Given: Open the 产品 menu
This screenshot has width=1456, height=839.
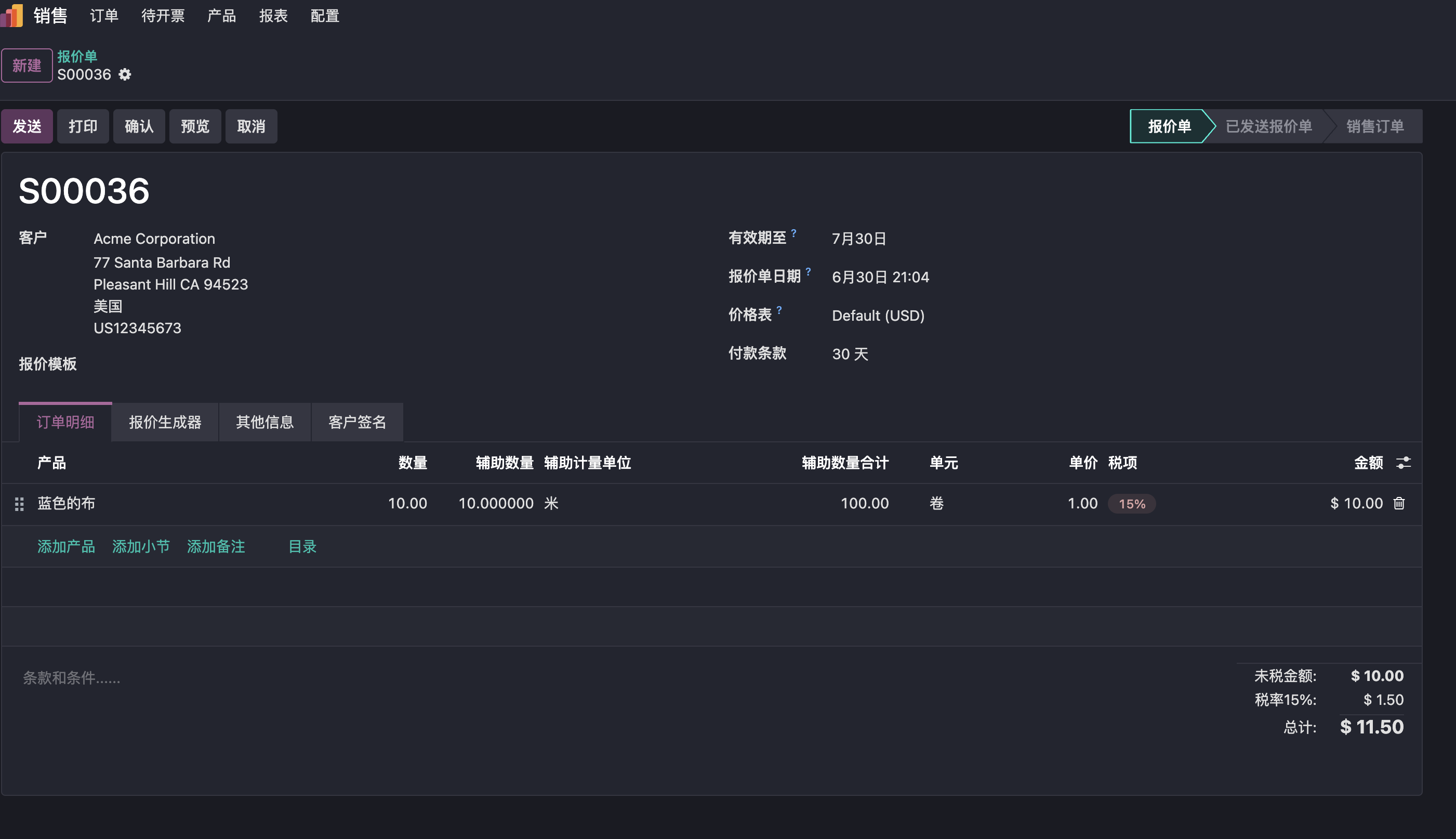Looking at the screenshot, I should pyautogui.click(x=222, y=16).
